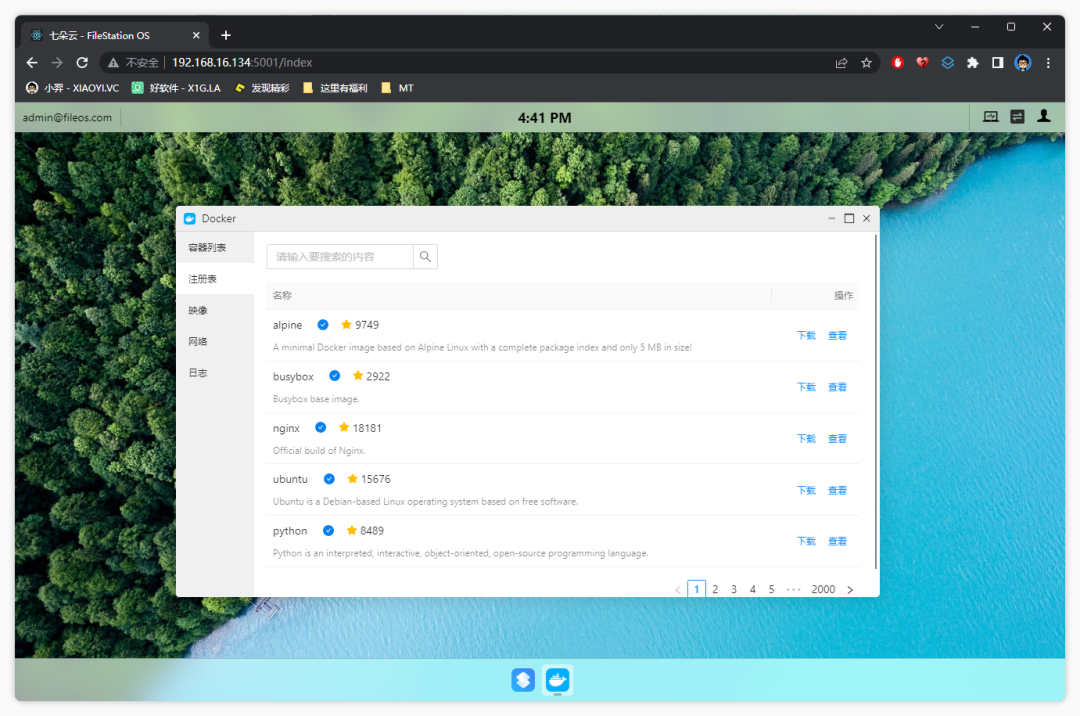This screenshot has width=1080, height=716.
Task: Download the busybox image
Action: pos(806,387)
